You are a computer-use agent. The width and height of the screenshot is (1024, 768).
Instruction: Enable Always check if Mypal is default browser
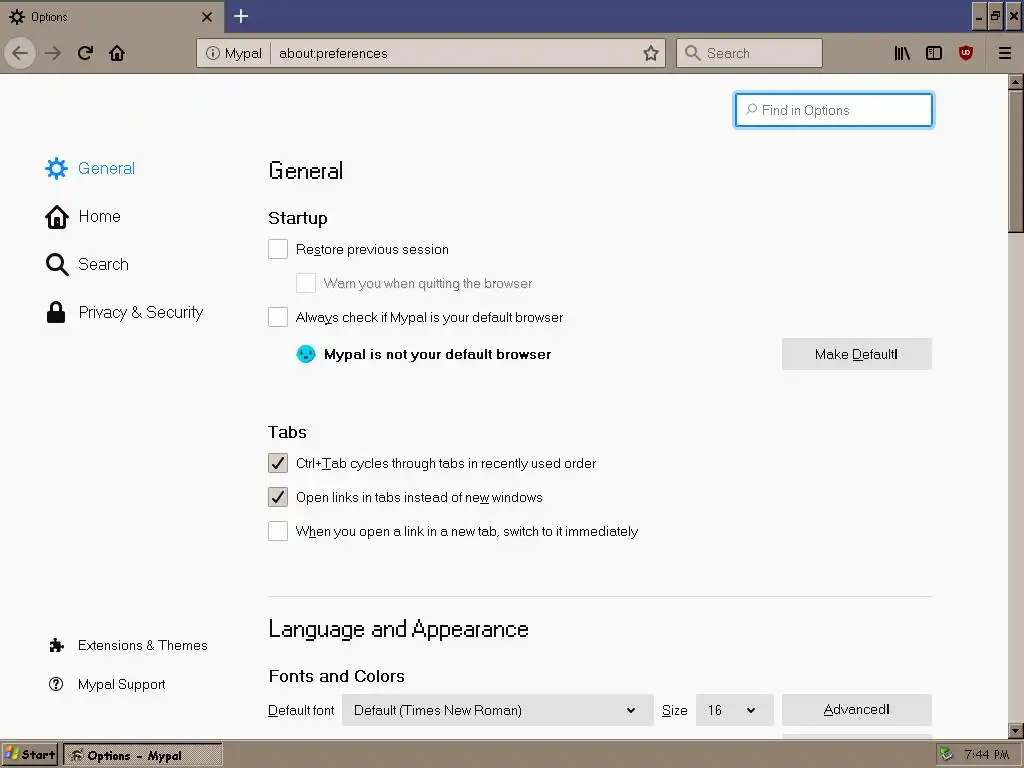coord(278,317)
